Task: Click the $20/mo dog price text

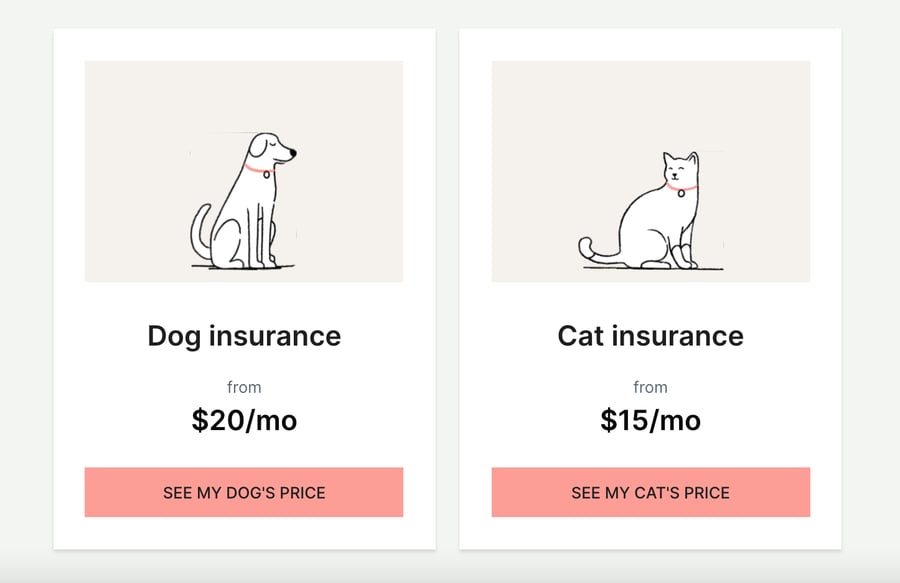Action: tap(244, 420)
